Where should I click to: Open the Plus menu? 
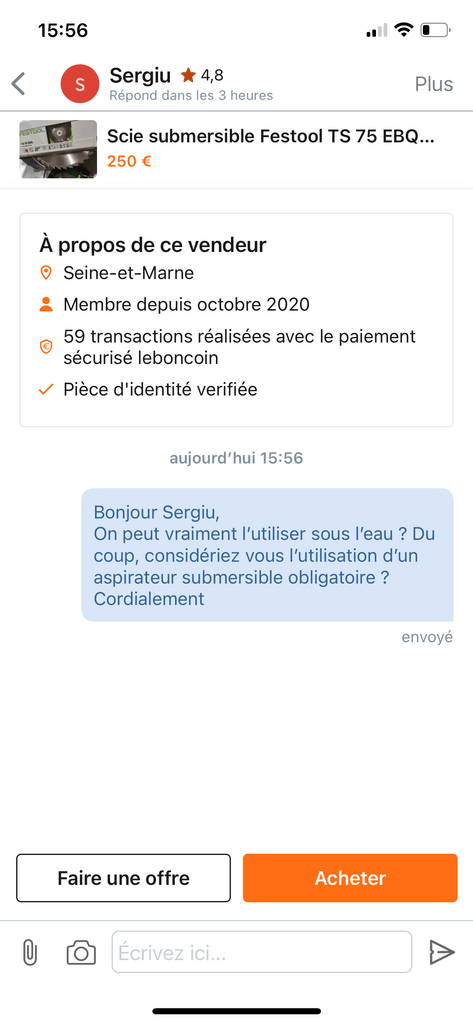pos(434,84)
